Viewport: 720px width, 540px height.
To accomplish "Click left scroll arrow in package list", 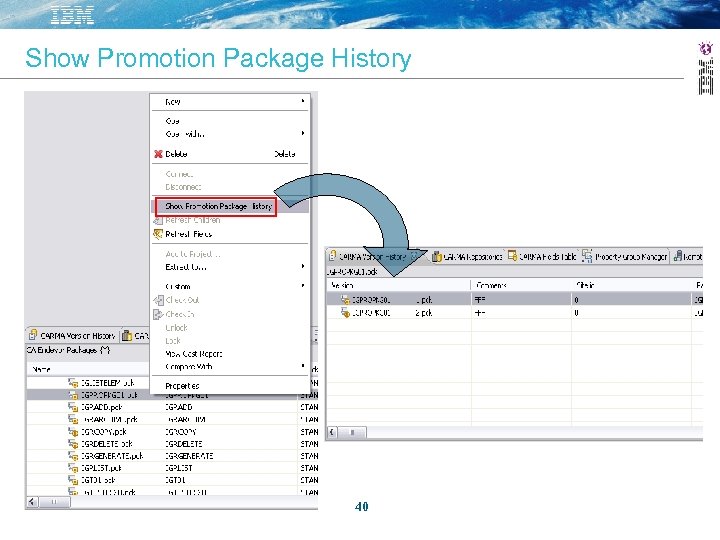I will (31, 502).
